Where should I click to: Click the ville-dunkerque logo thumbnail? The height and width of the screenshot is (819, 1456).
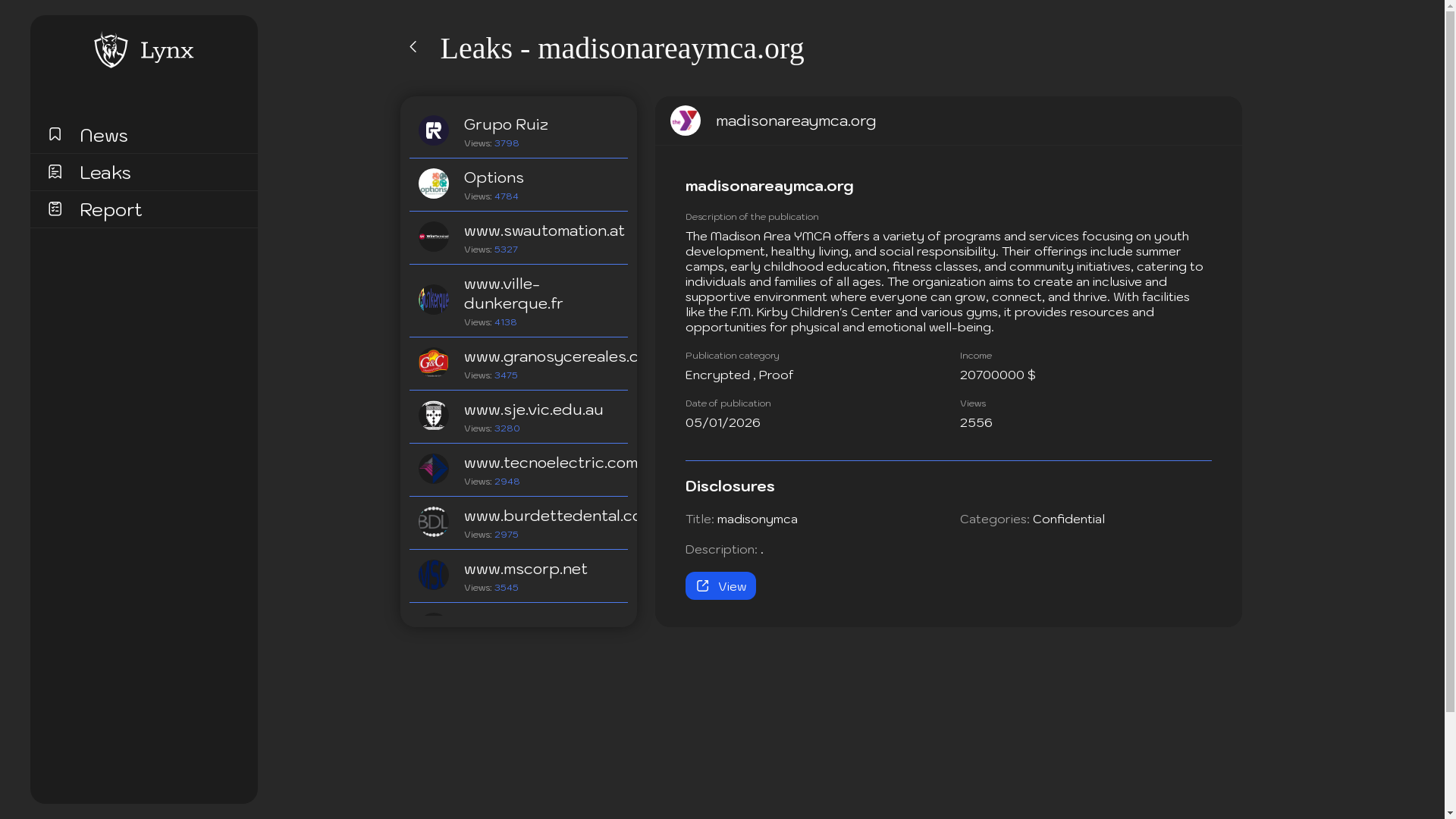434,300
